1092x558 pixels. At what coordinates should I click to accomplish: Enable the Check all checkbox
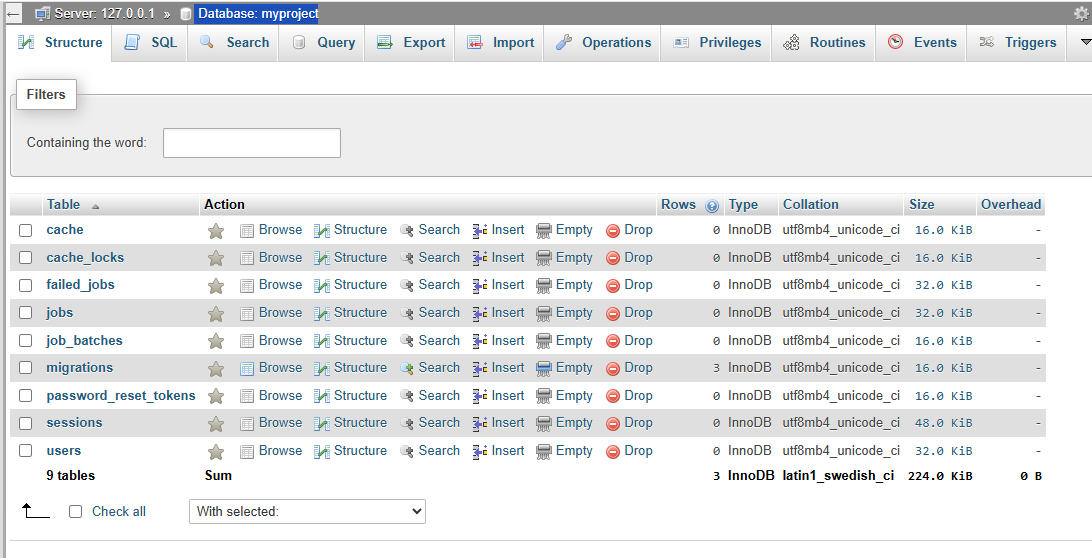coord(75,512)
